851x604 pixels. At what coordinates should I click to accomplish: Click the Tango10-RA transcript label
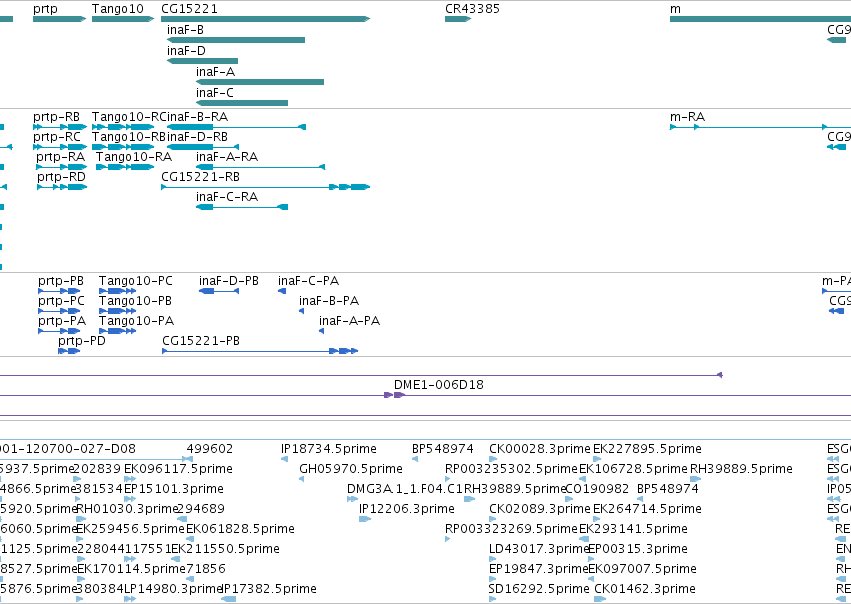(134, 157)
